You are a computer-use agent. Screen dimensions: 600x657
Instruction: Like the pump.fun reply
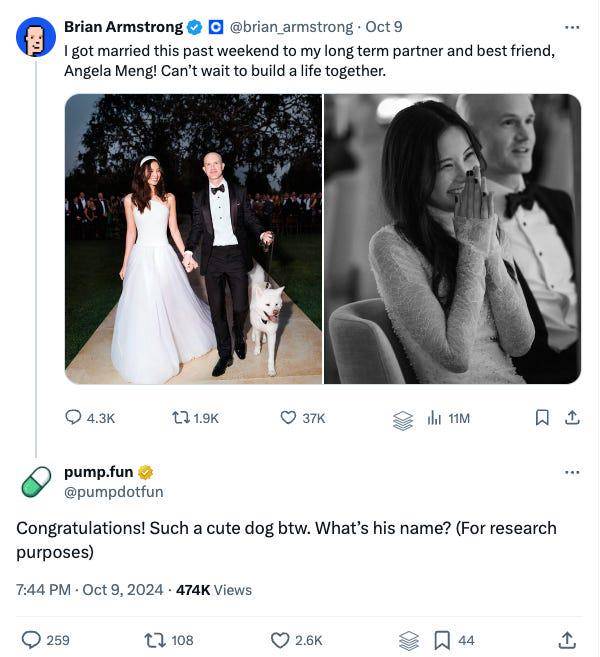281,639
